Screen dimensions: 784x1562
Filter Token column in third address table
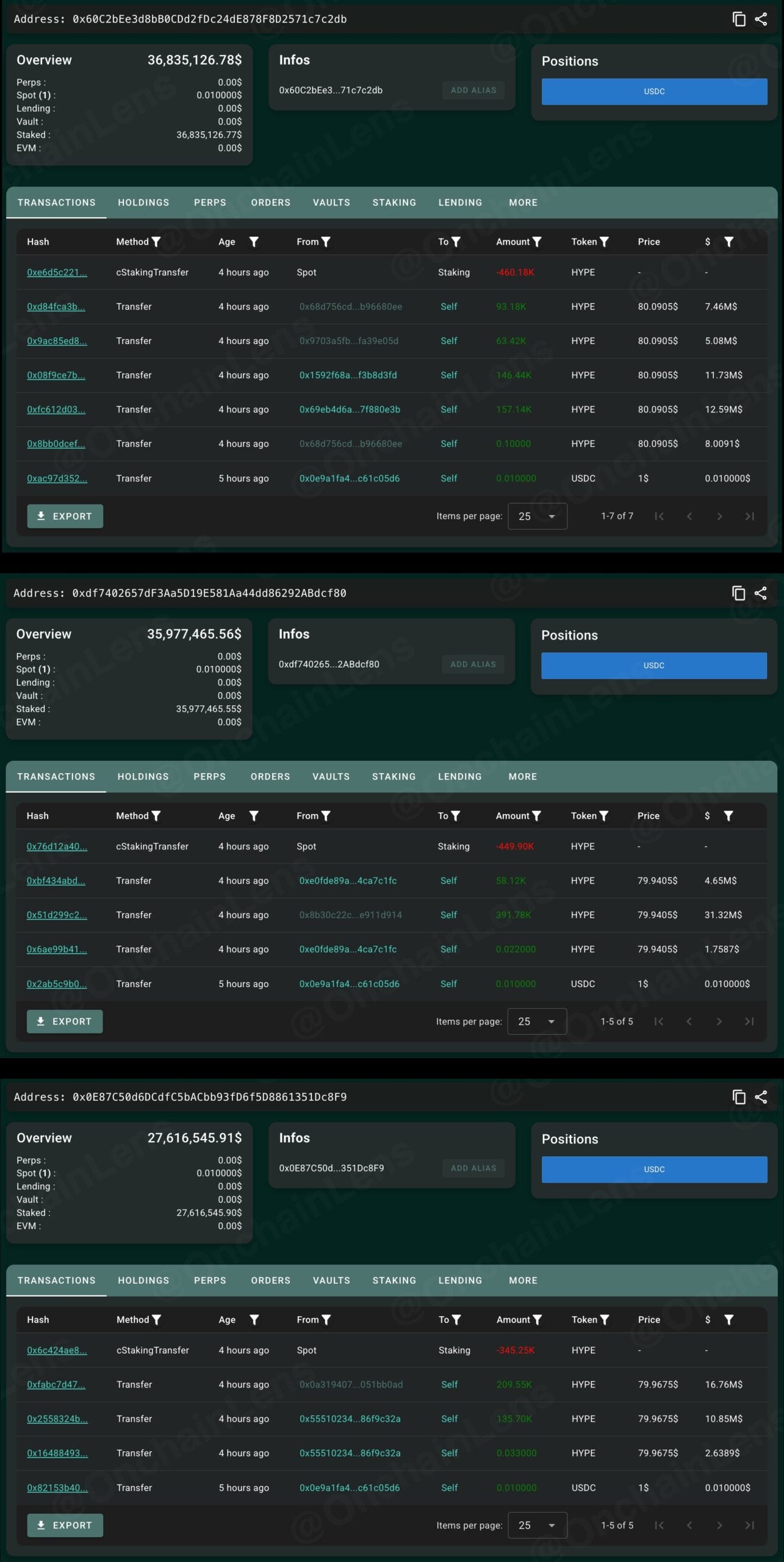605,1320
